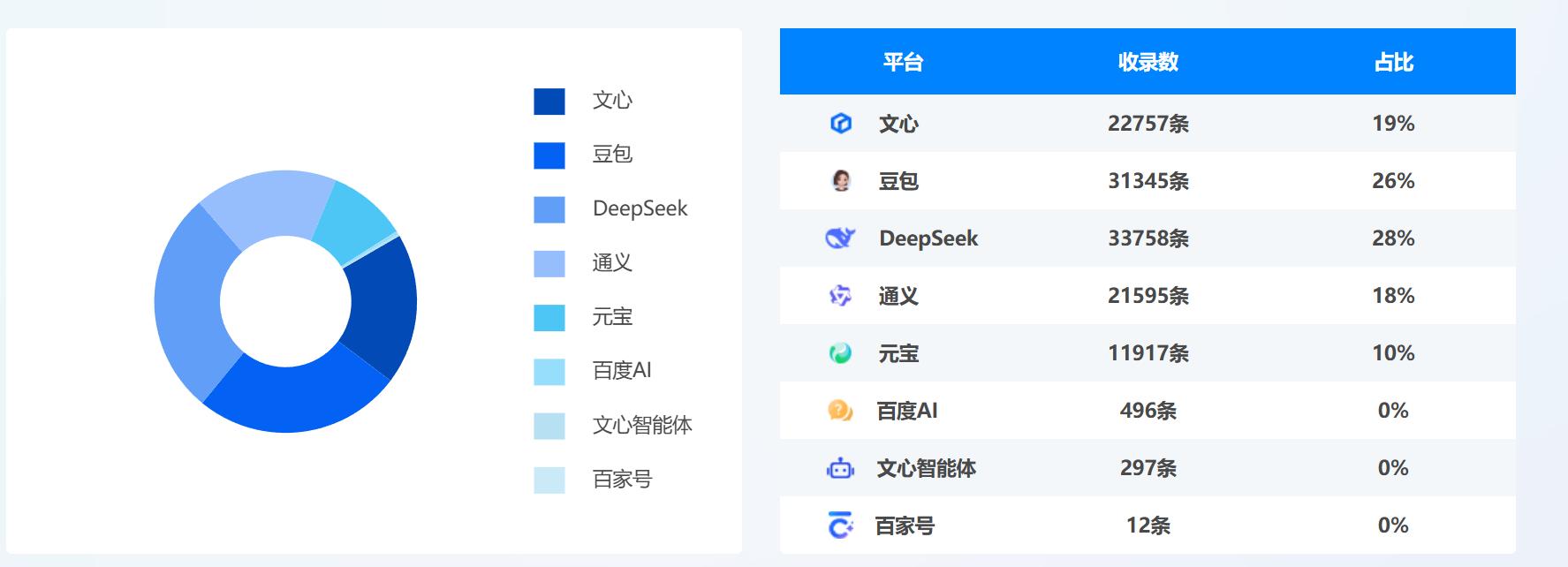Click the 百家号 logo icon
The height and width of the screenshot is (567, 1568).
[x=840, y=525]
